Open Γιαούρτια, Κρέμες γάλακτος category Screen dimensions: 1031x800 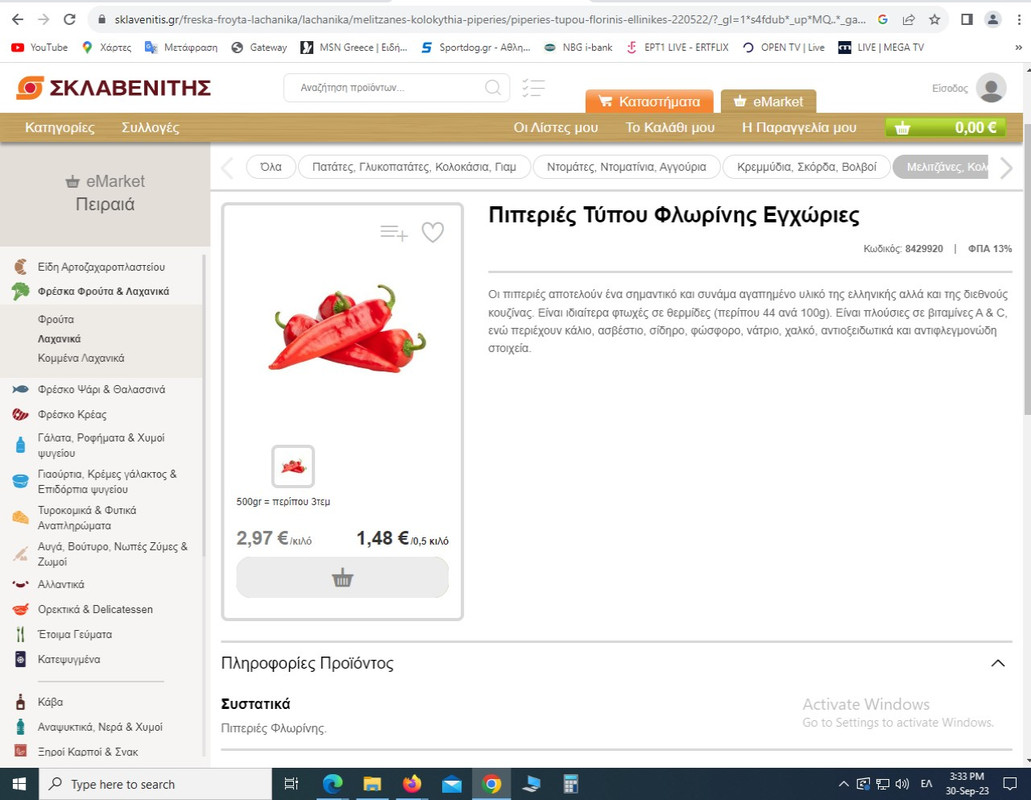click(107, 481)
